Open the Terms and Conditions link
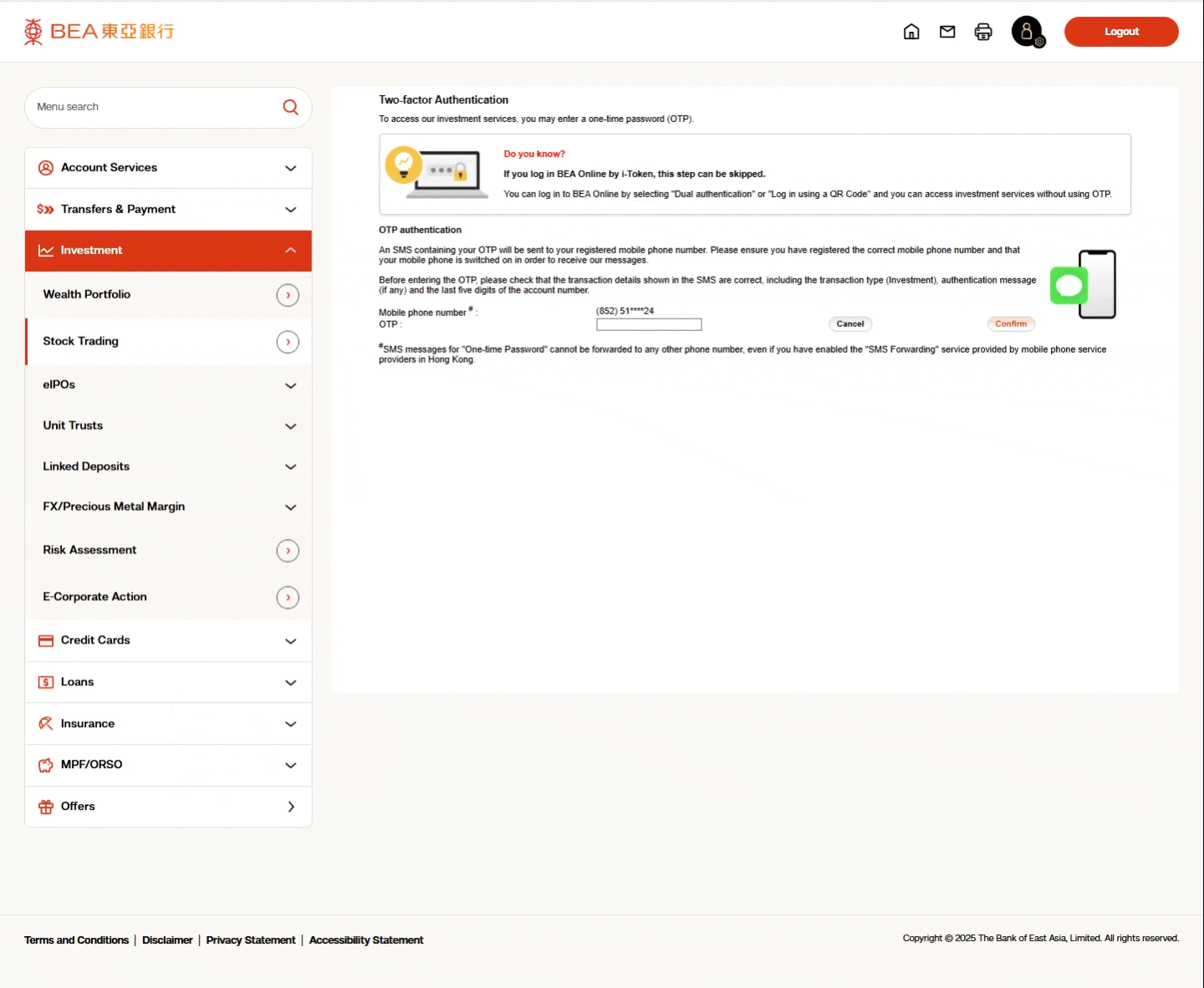Screen dimensions: 1204x988 pyautogui.click(x=76, y=940)
